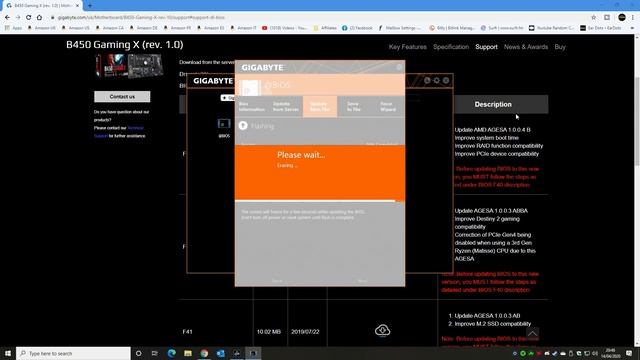Select Face Wizard tab in @BIOS
This screenshot has width=640, height=360.
pos(388,107)
